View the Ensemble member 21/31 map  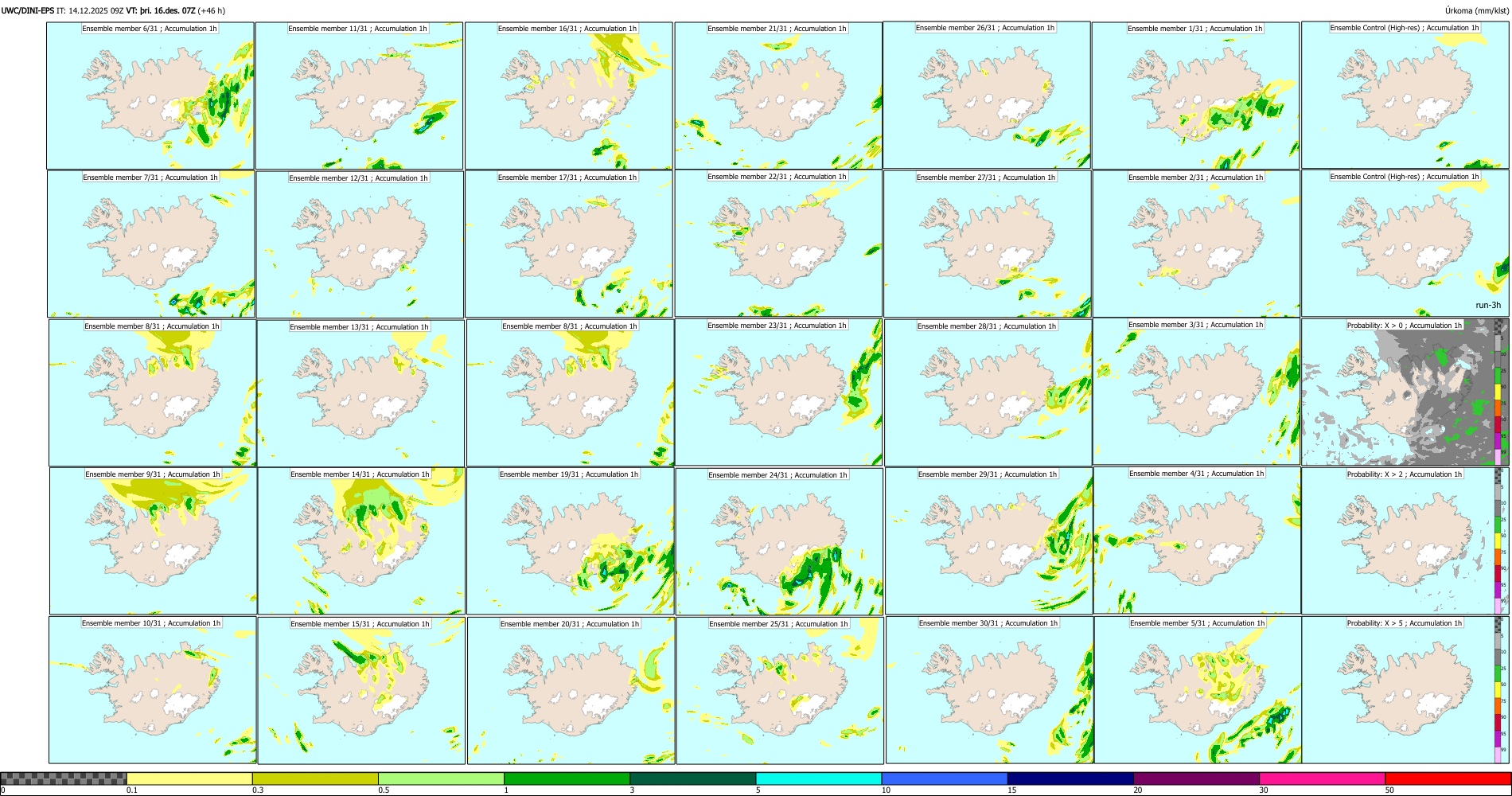click(x=778, y=96)
